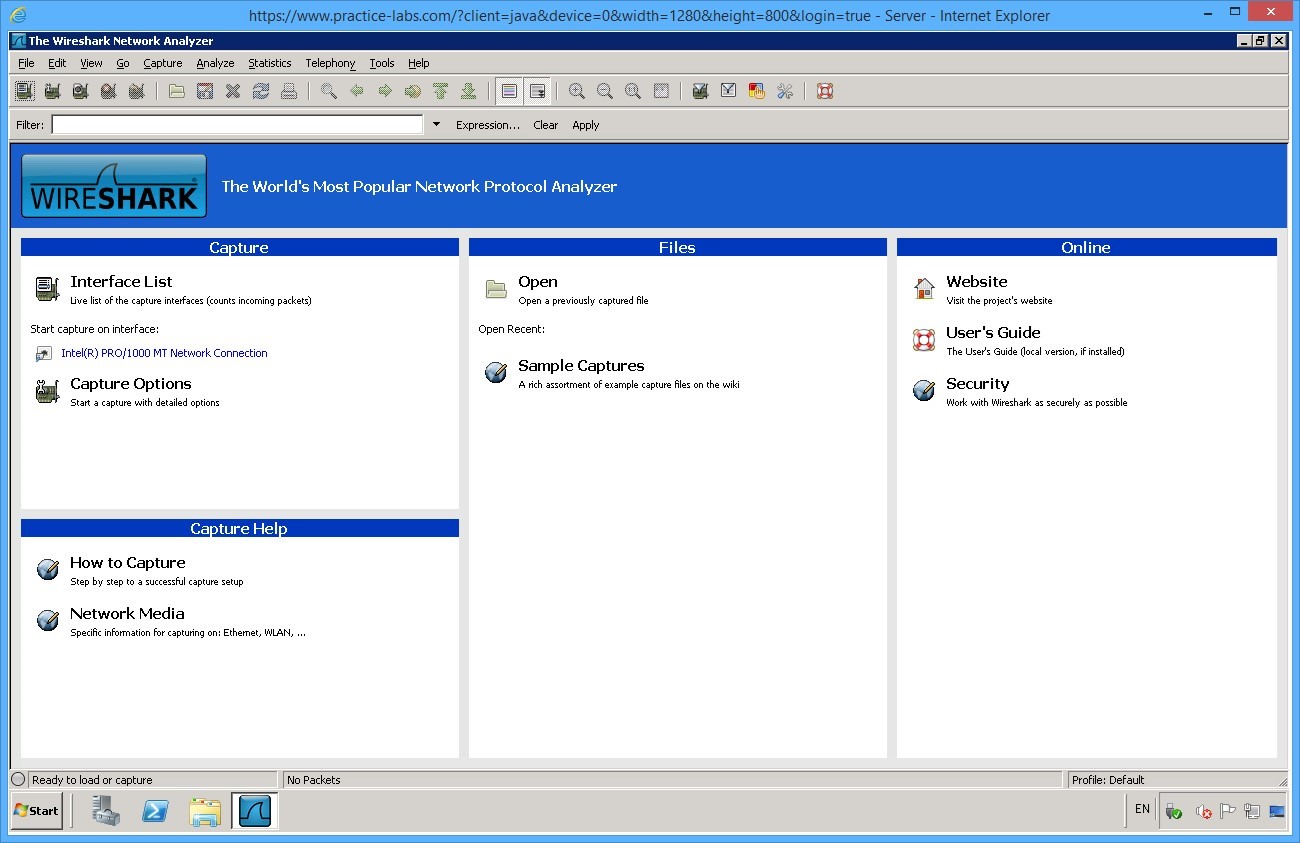Expand the Filter history dropdown arrow
1300x843 pixels.
pos(436,124)
